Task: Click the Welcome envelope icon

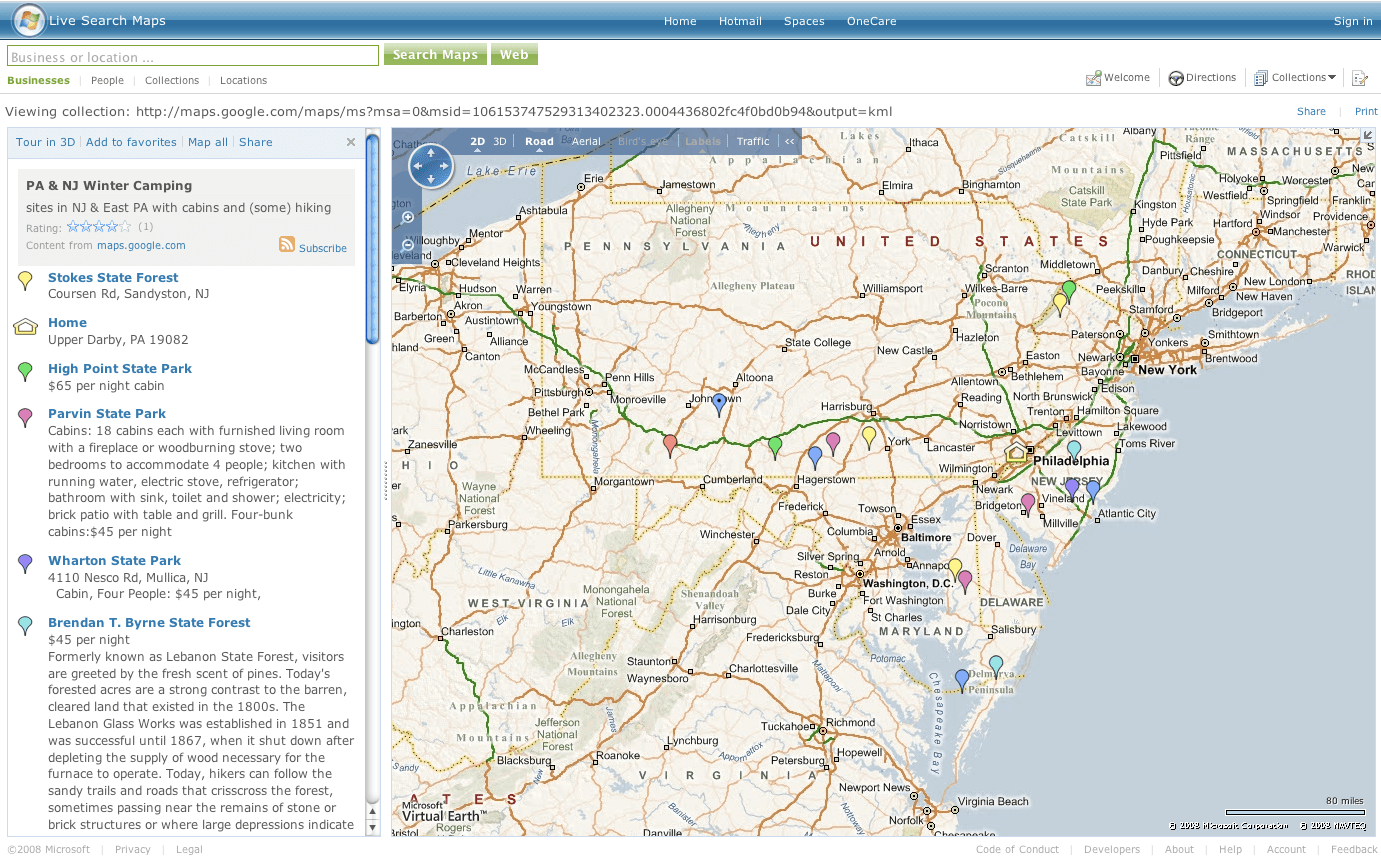Action: [x=1094, y=78]
